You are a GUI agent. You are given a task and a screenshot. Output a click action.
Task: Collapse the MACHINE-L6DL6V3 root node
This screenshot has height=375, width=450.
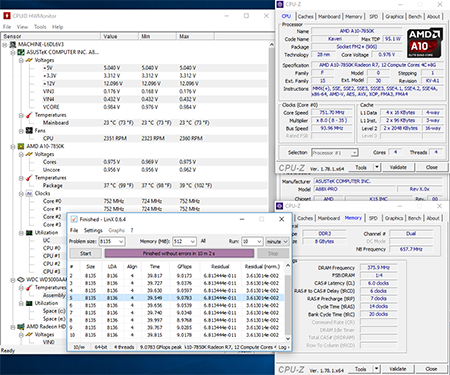coord(5,44)
